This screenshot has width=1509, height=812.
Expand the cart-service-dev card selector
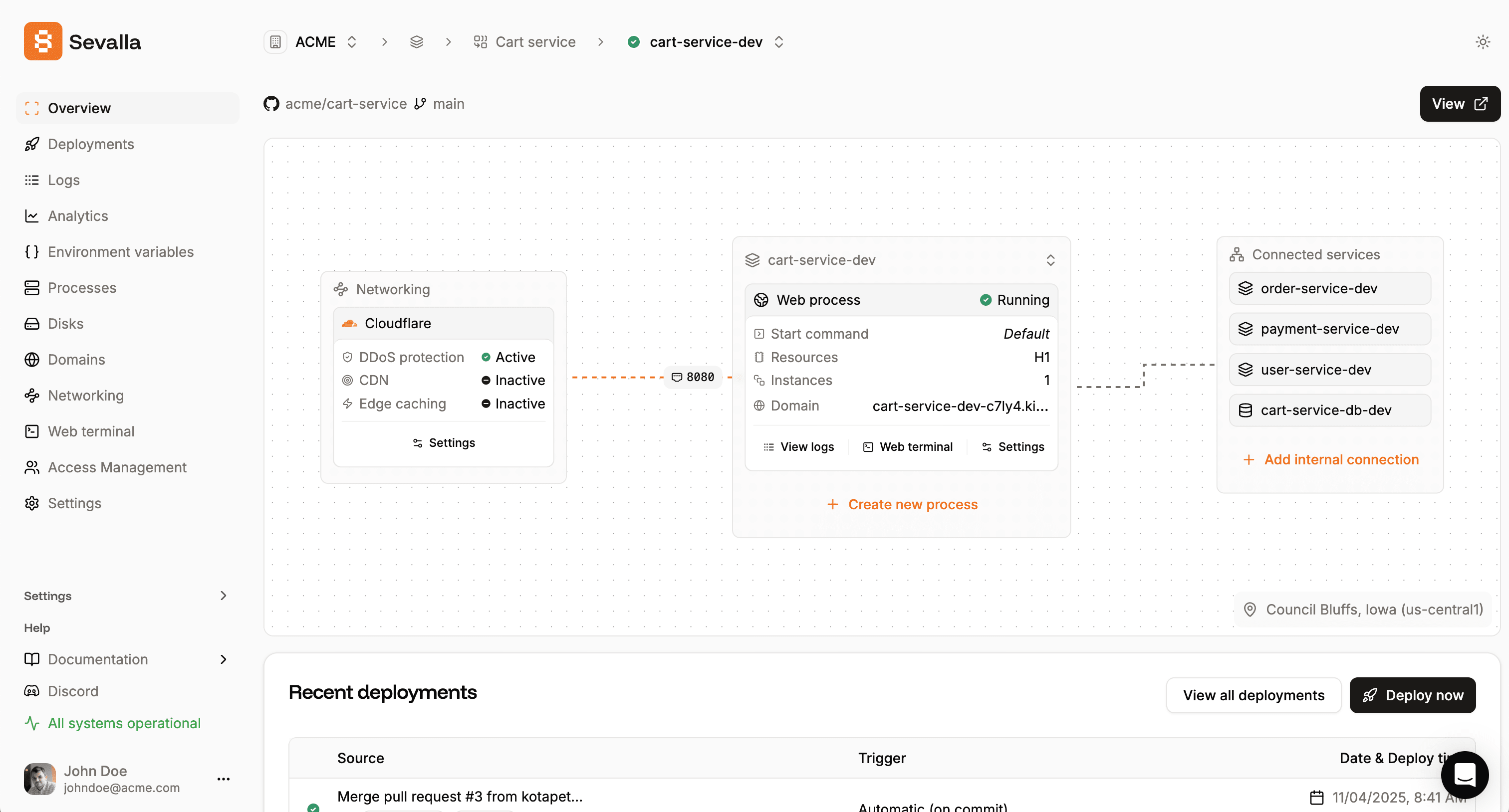click(x=1050, y=260)
